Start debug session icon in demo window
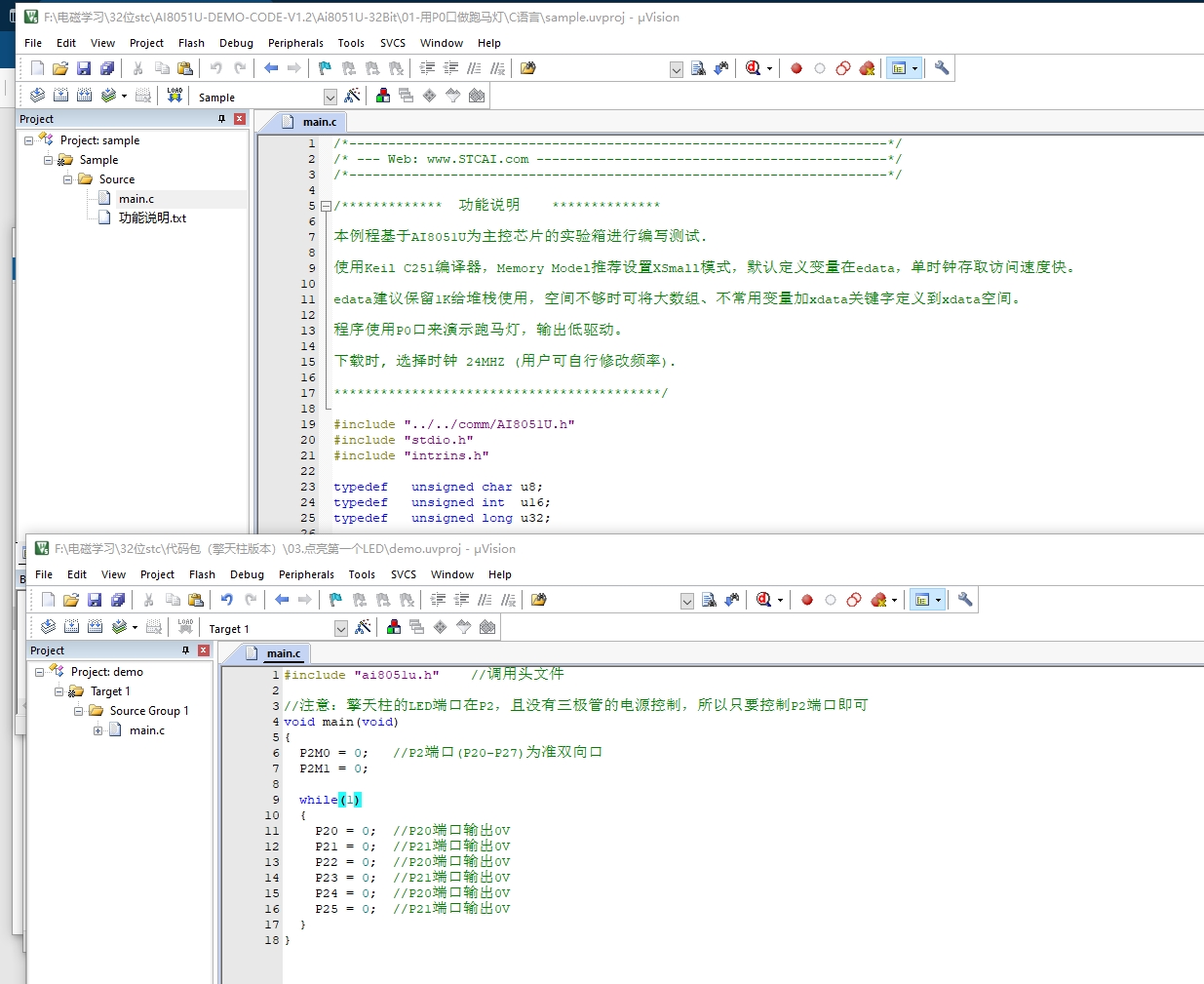 (763, 600)
